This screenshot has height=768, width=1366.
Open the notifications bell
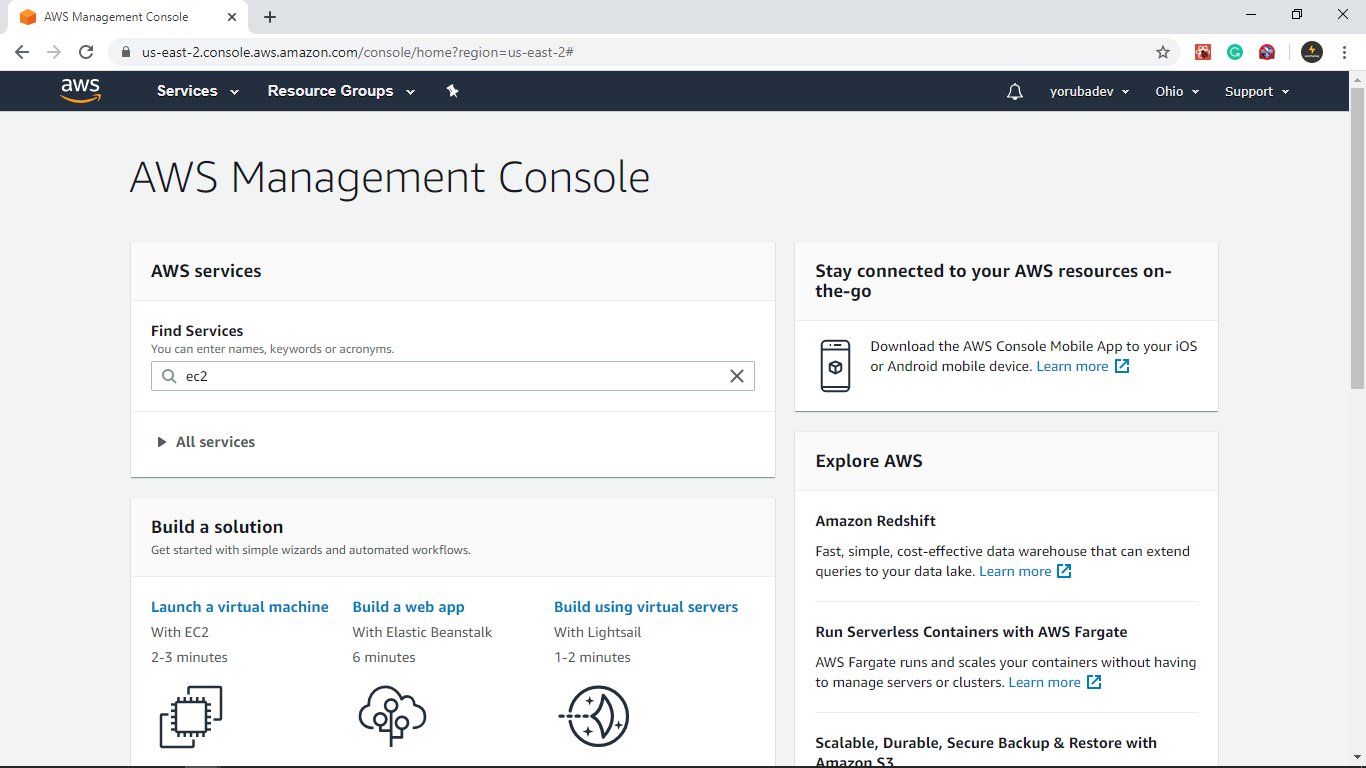click(1015, 92)
